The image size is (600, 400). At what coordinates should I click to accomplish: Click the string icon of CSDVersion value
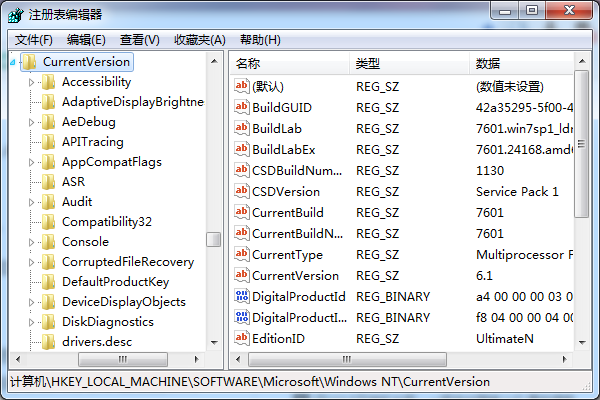pyautogui.click(x=242, y=191)
